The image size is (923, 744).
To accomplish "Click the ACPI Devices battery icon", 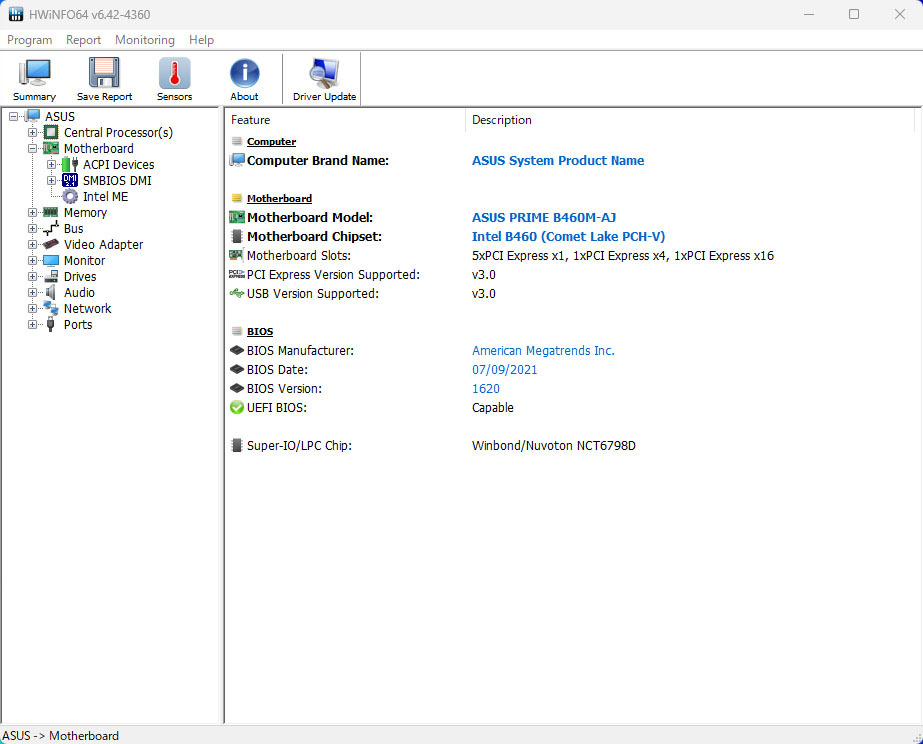I will tap(70, 164).
